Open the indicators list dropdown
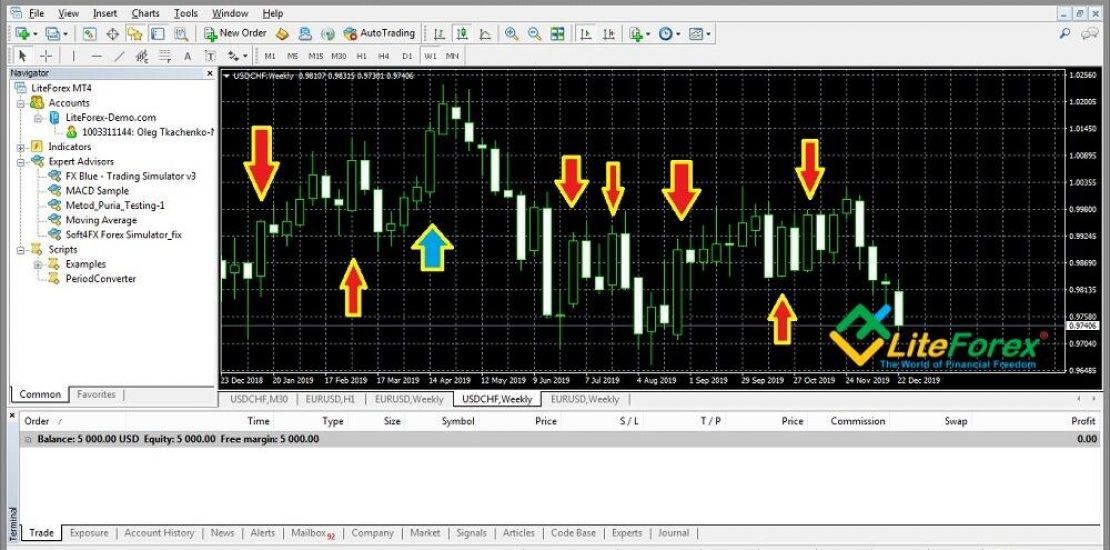 [x=640, y=34]
